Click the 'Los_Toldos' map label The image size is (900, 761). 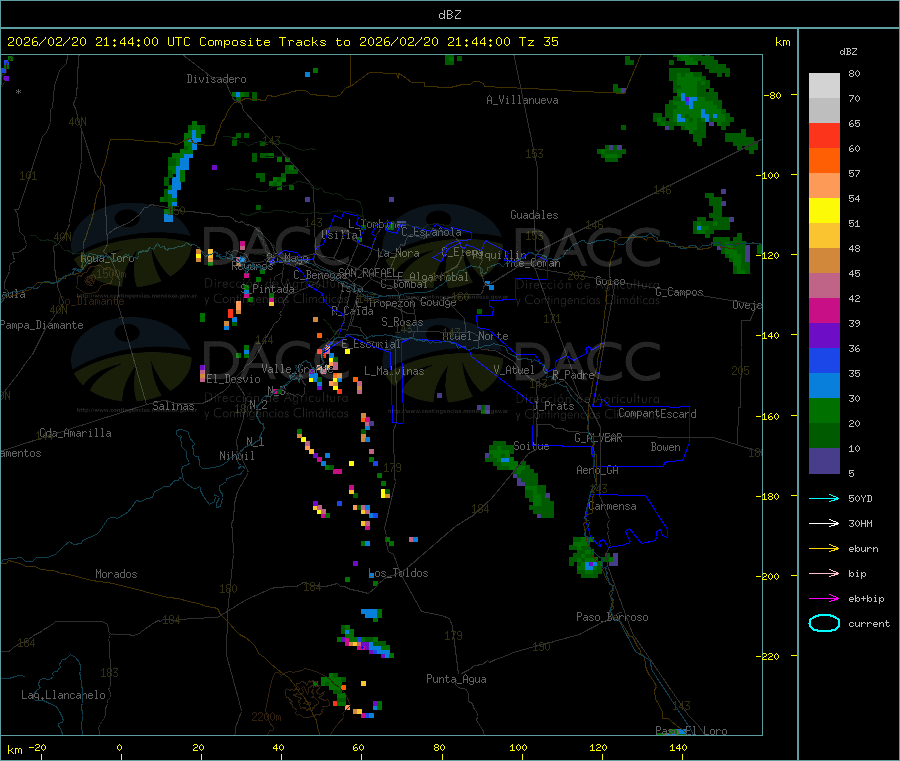[398, 573]
